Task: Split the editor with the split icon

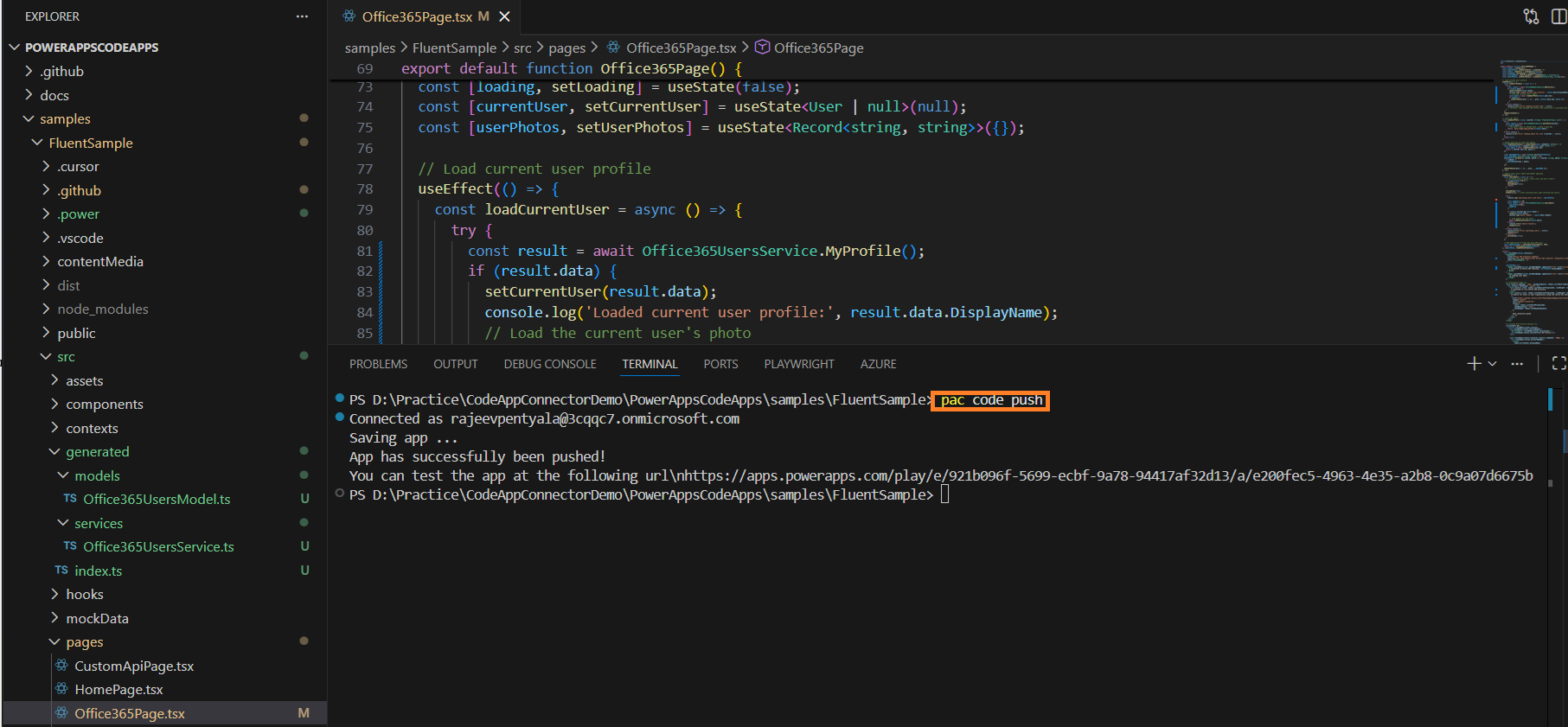Action: (x=1558, y=16)
